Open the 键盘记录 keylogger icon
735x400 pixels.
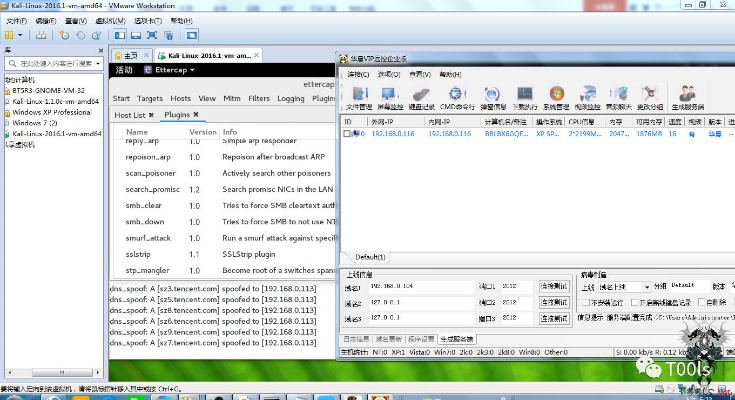pyautogui.click(x=423, y=98)
